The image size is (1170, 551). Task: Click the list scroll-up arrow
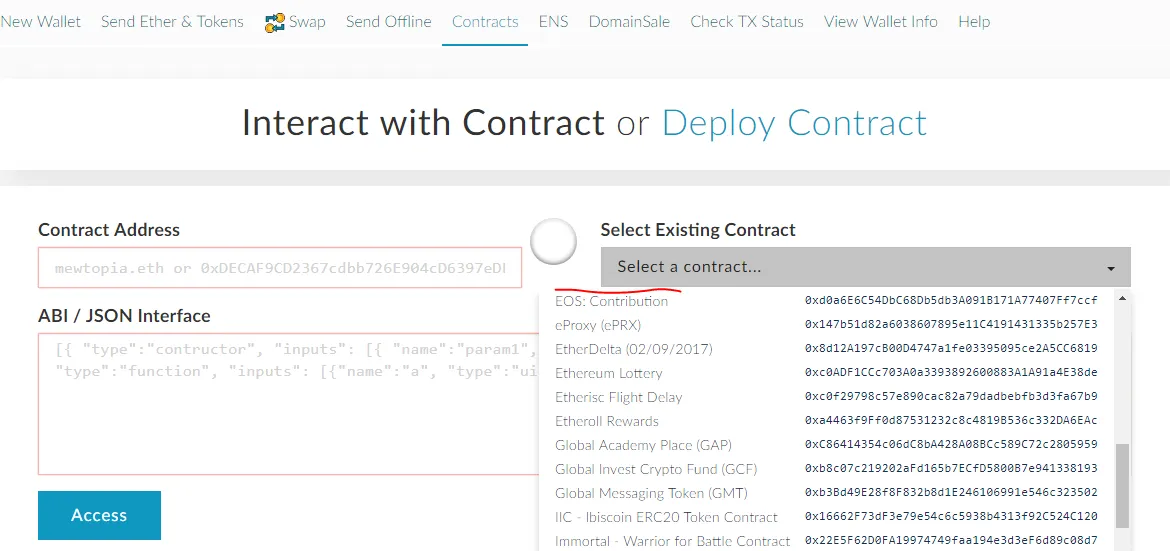click(x=1121, y=299)
